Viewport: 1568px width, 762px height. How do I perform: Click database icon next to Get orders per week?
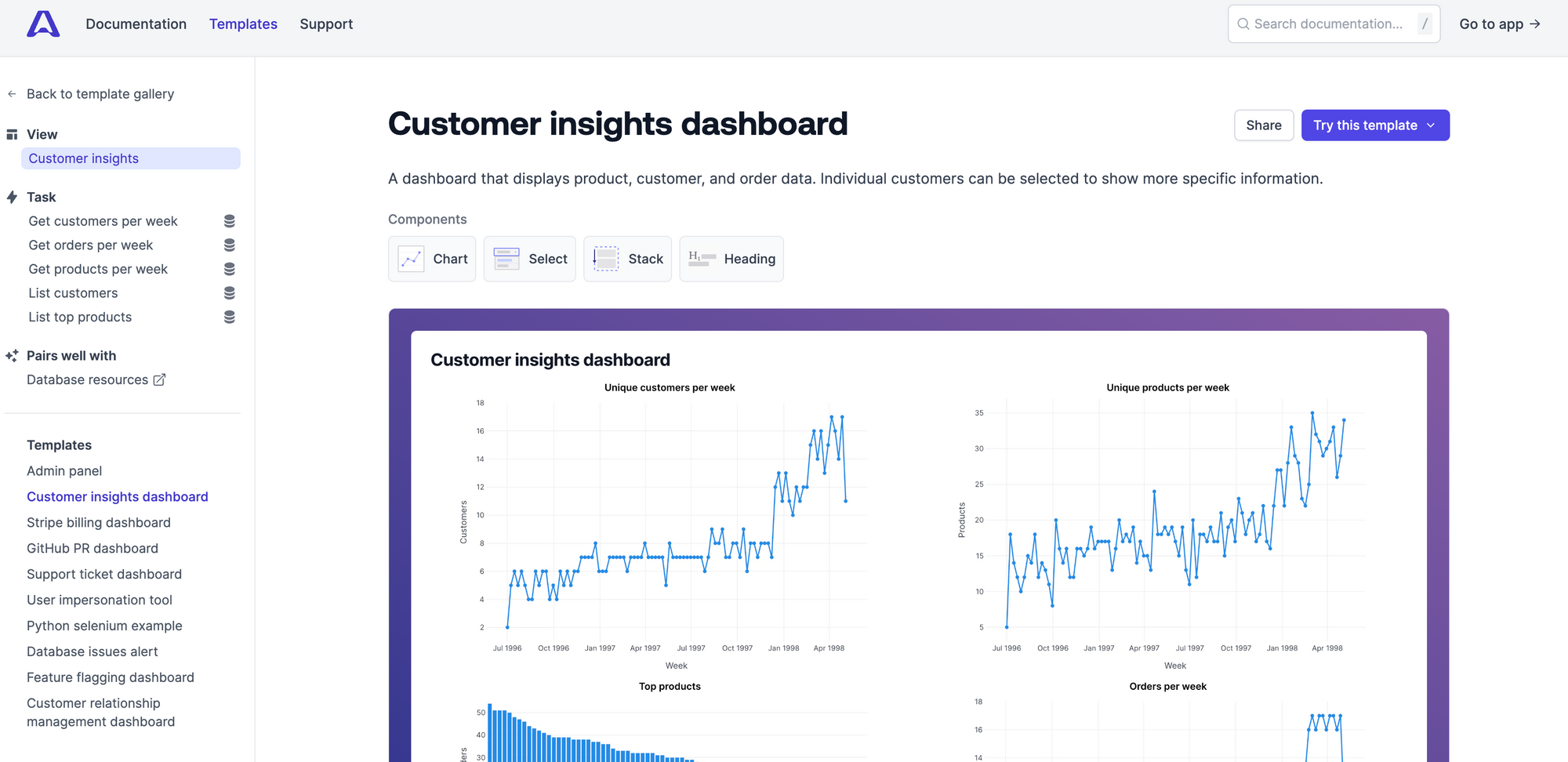point(230,245)
